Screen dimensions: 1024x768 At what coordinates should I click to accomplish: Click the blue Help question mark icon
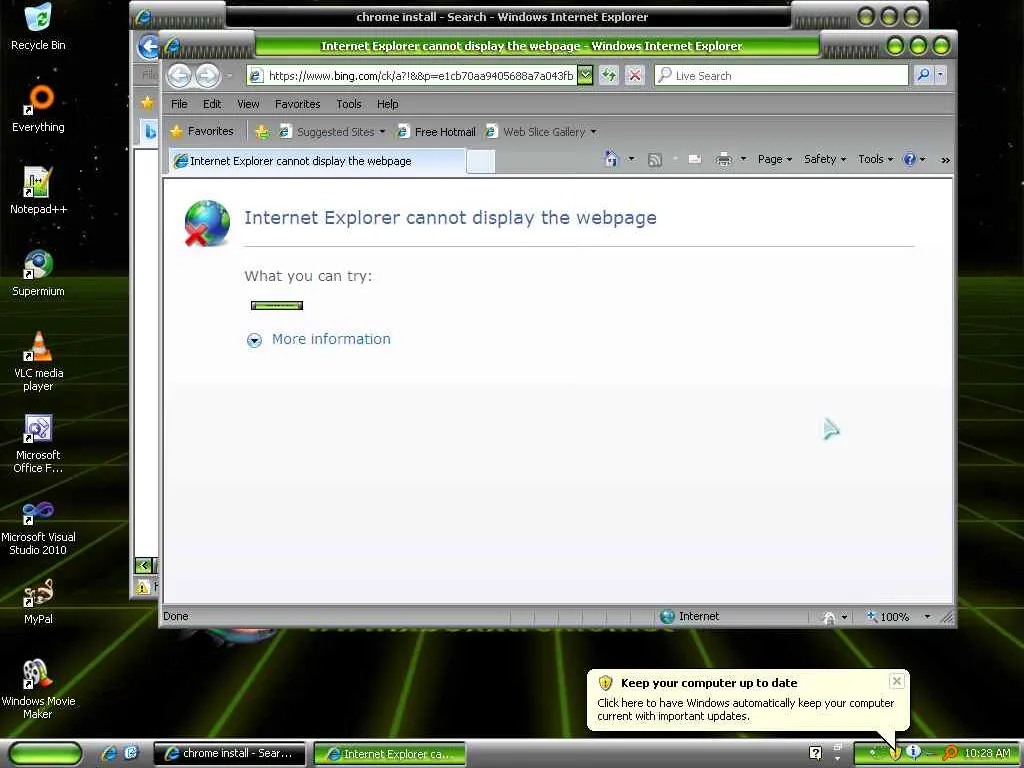[x=909, y=159]
